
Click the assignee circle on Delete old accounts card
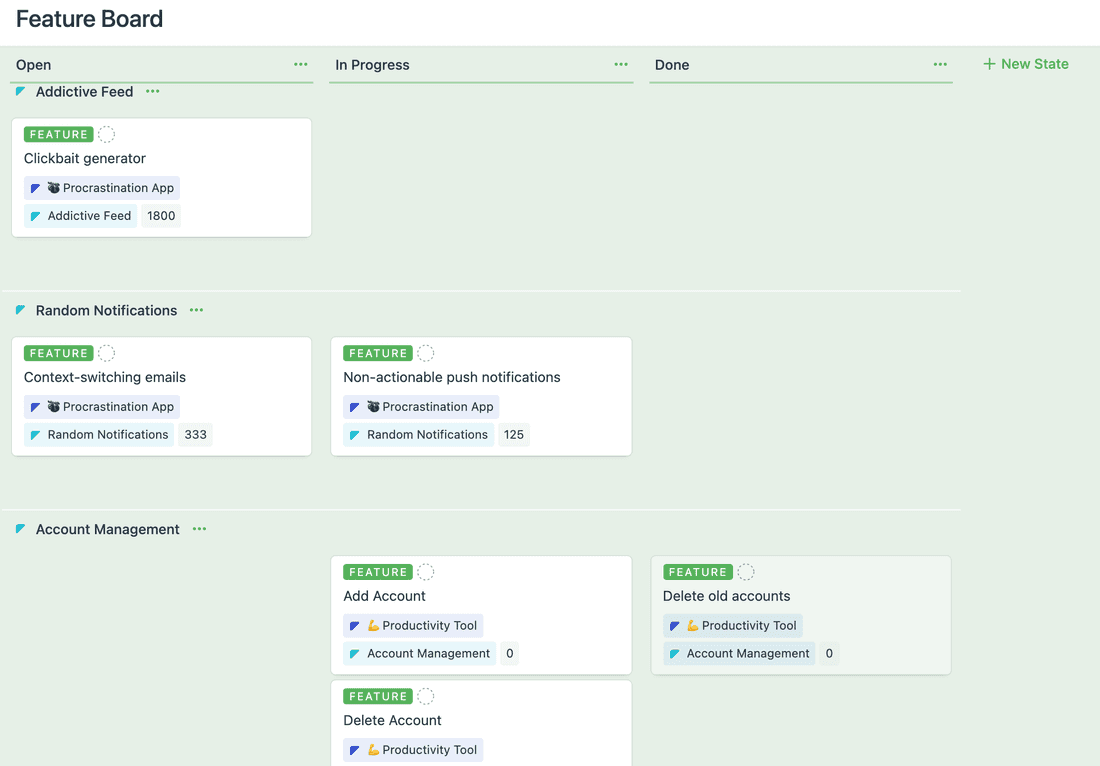click(744, 571)
